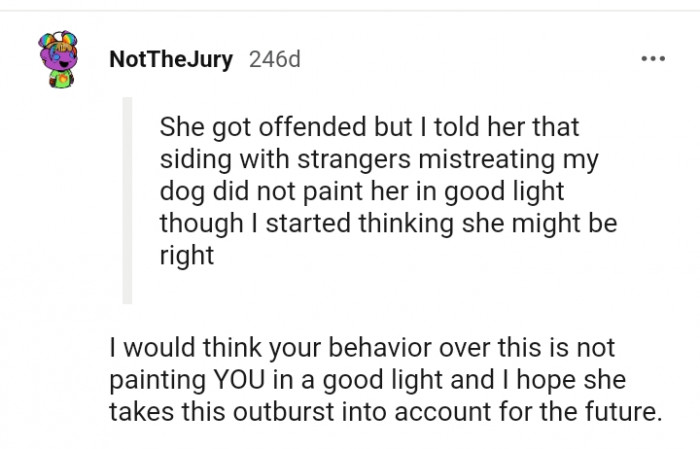Click the 246d comment timestamp
Viewport: 700px width, 449px height.
(273, 59)
